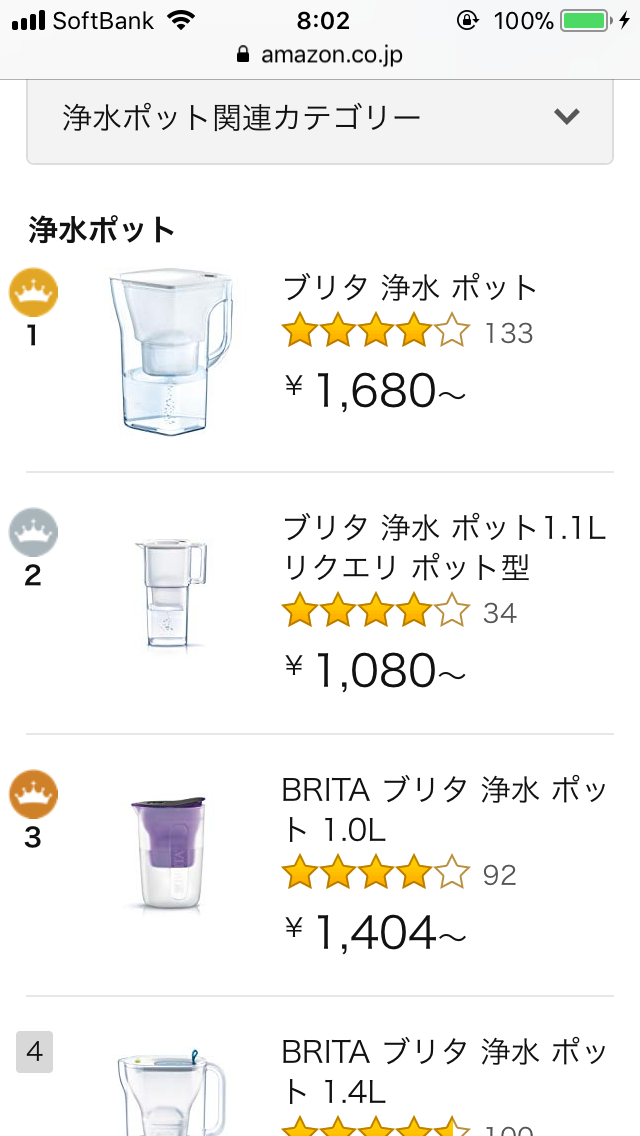640x1136 pixels.
Task: Tap the gold crown rank 1 badge
Action: 33,293
